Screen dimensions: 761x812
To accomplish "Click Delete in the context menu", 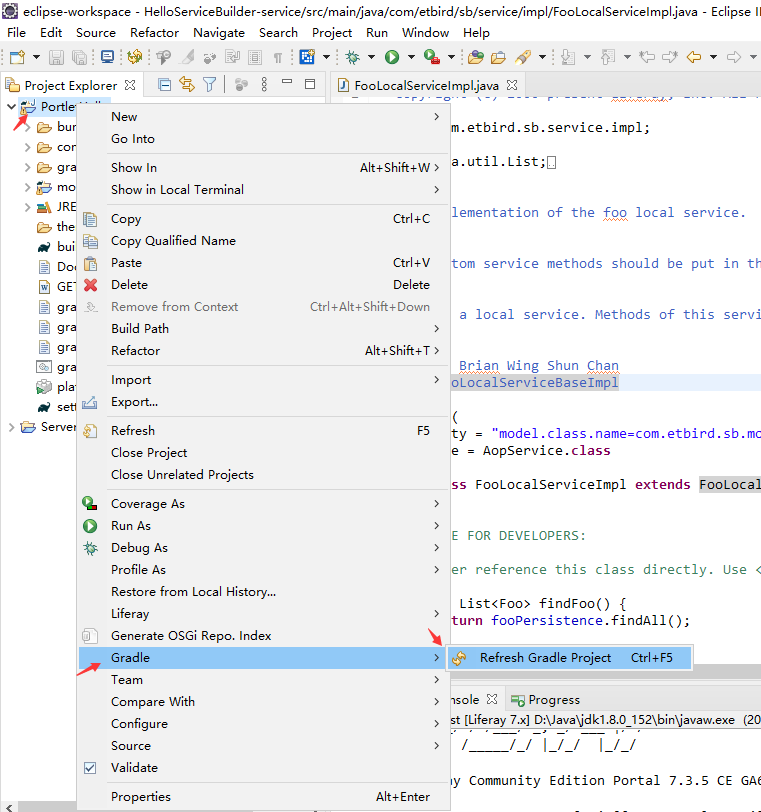I will coord(129,285).
